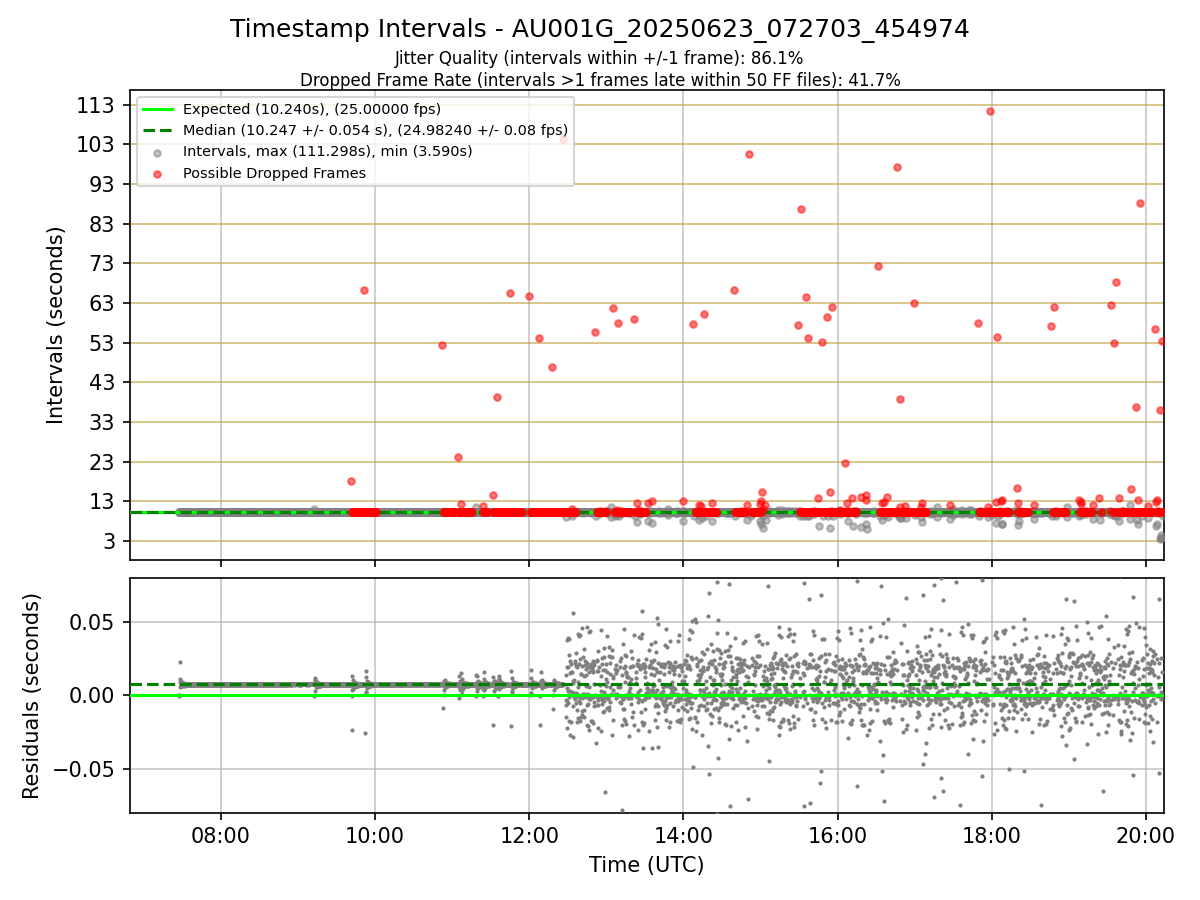The width and height of the screenshot is (1200, 900).
Task: Click the 'Dropped Frame Rate' 41.7% subtitle line
Action: (x=599, y=80)
